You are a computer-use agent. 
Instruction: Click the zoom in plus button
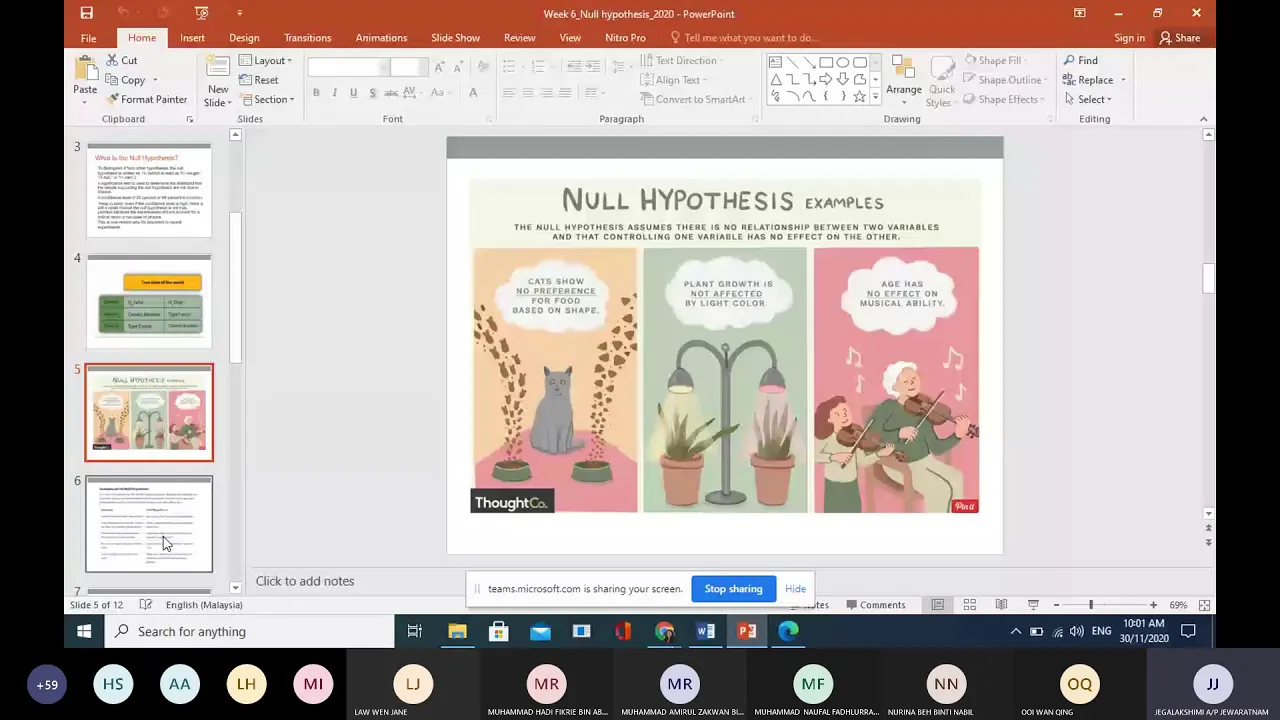[1153, 605]
